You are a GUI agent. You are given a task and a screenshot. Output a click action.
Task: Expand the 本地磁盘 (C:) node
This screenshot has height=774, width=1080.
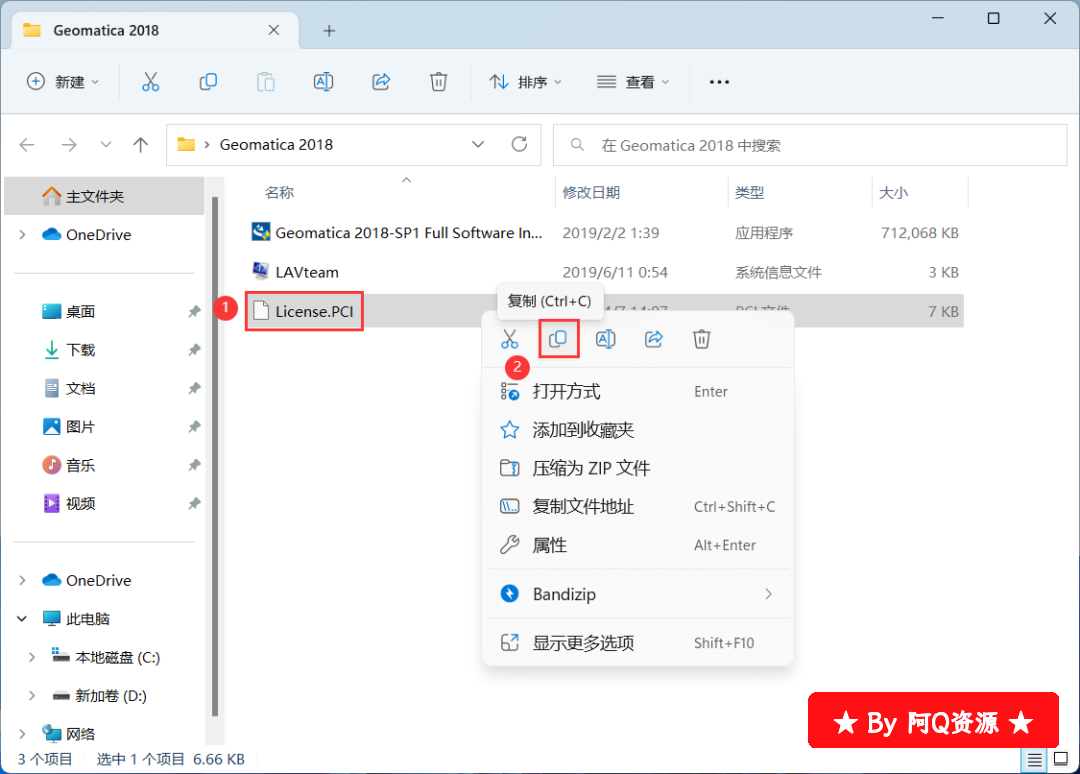32,657
